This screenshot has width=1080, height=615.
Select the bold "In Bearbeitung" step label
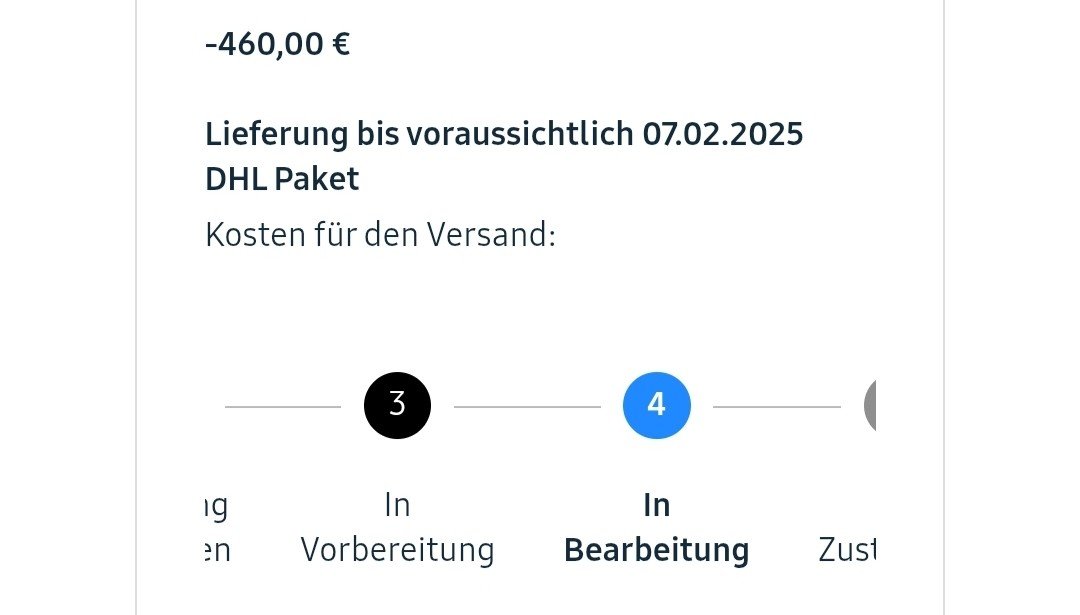pos(656,527)
